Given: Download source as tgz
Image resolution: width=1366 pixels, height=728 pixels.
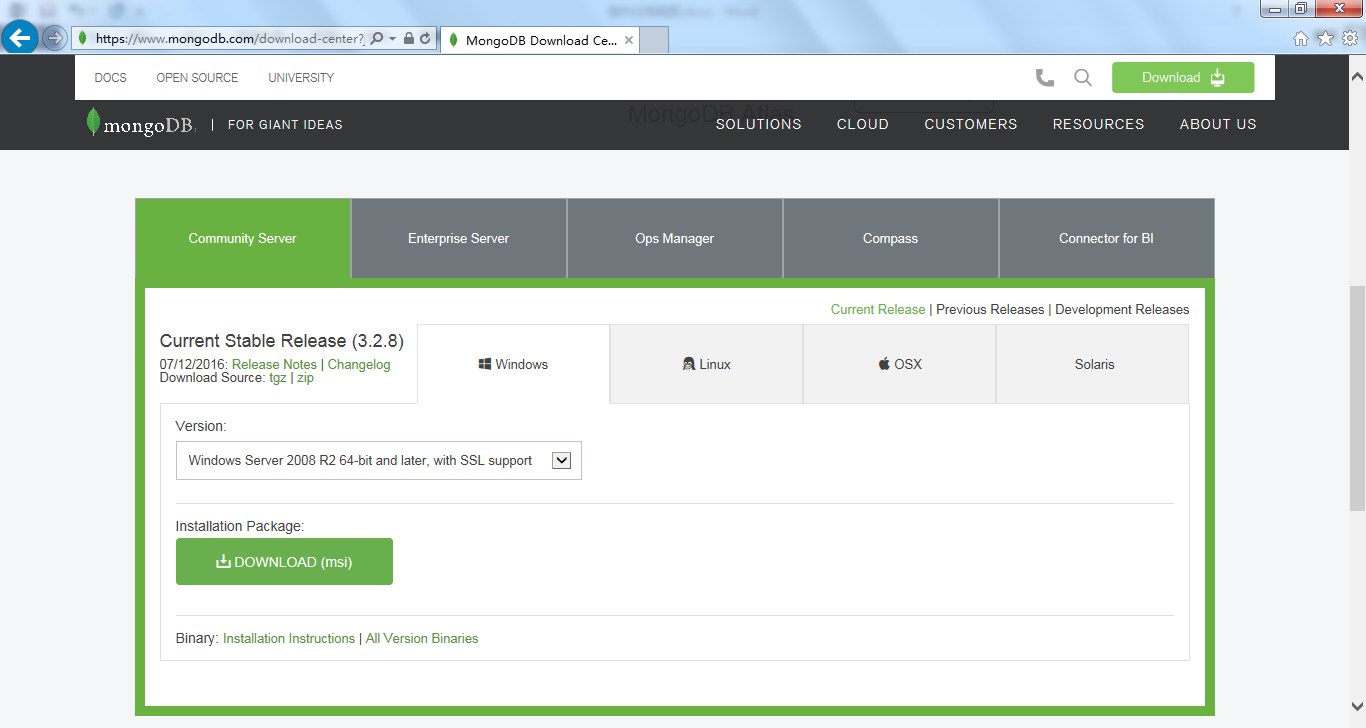Looking at the screenshot, I should (x=277, y=379).
